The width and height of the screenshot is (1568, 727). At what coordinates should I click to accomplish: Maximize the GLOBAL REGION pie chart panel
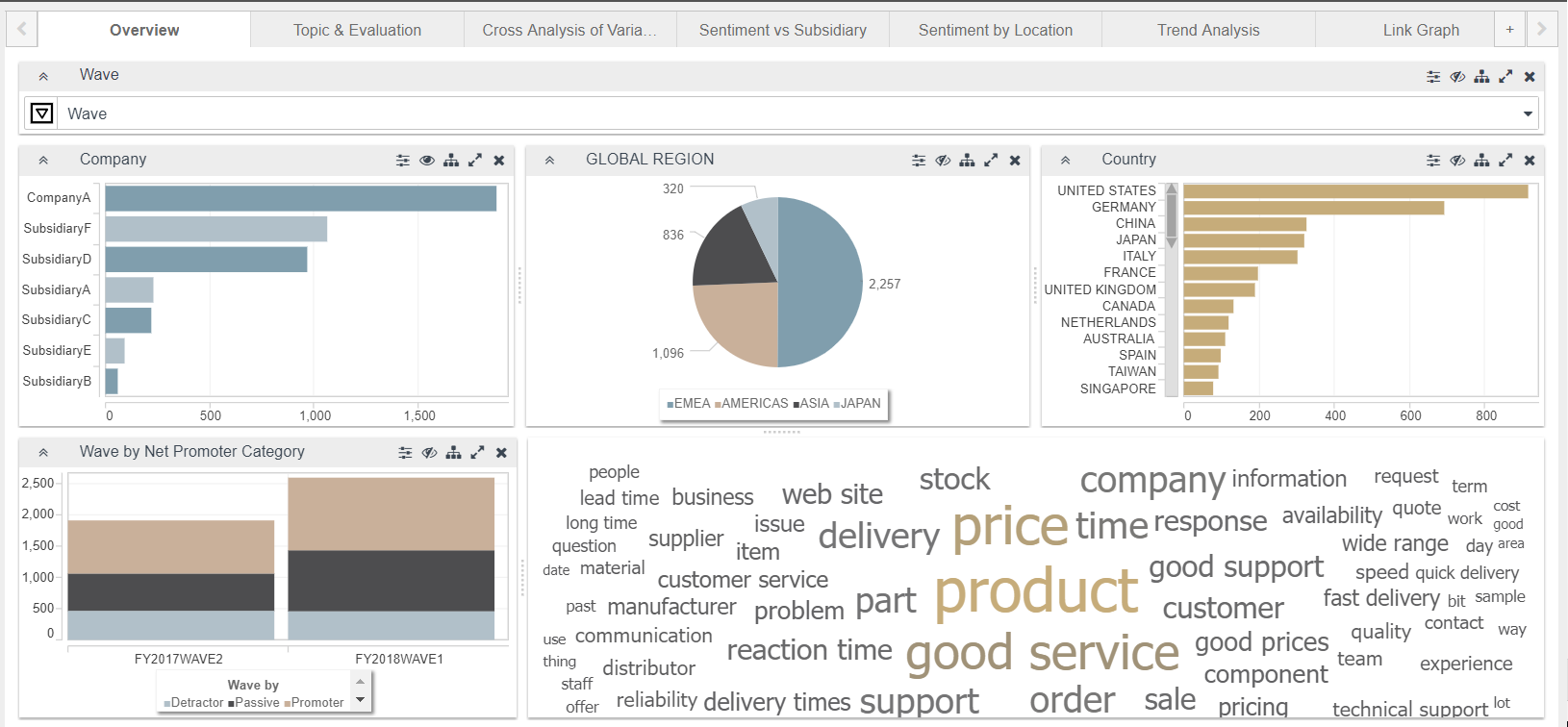tap(991, 161)
